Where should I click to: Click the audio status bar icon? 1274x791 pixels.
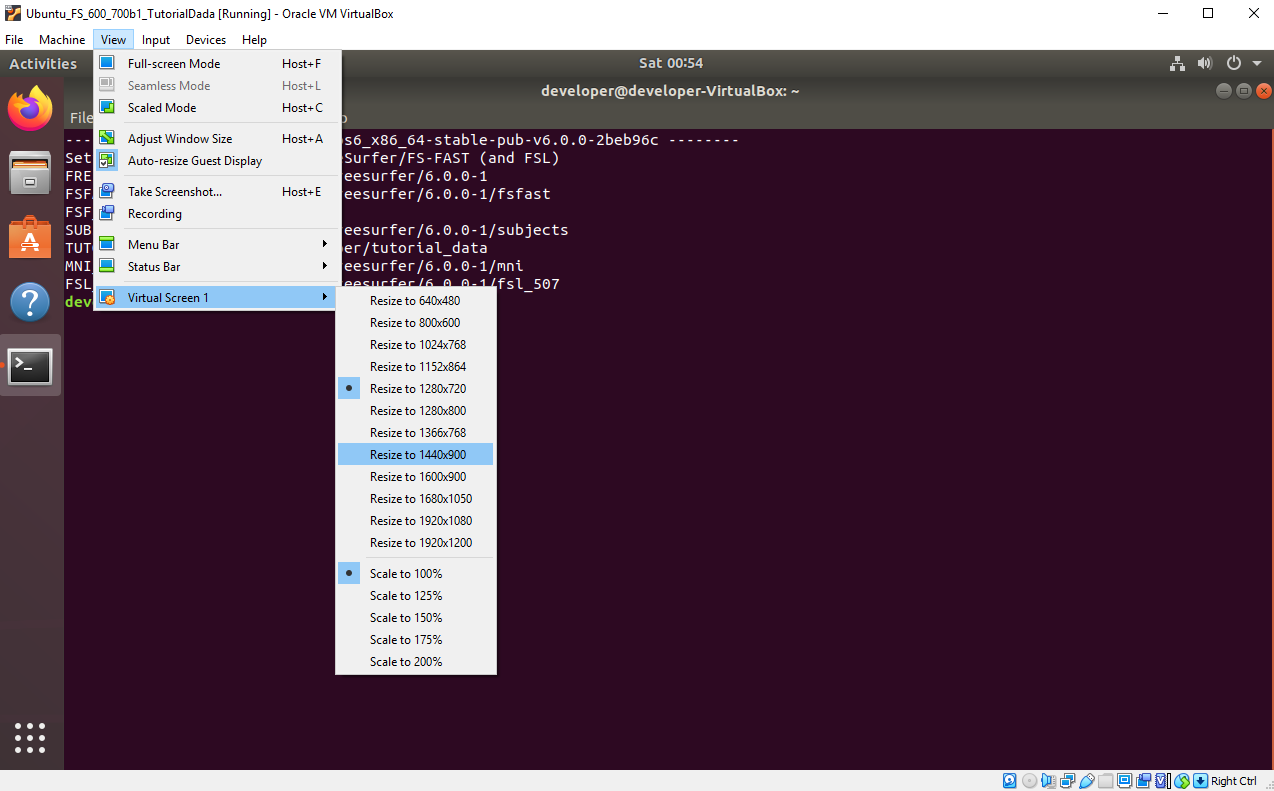pos(1048,781)
